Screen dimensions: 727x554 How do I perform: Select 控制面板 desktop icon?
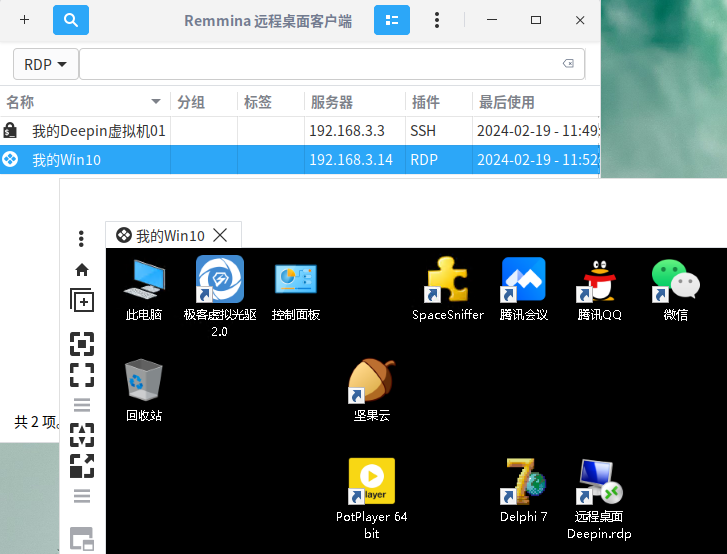(x=296, y=292)
